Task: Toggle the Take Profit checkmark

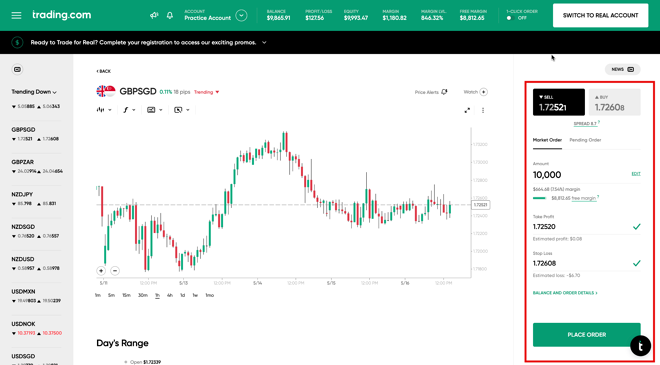Action: 636,227
